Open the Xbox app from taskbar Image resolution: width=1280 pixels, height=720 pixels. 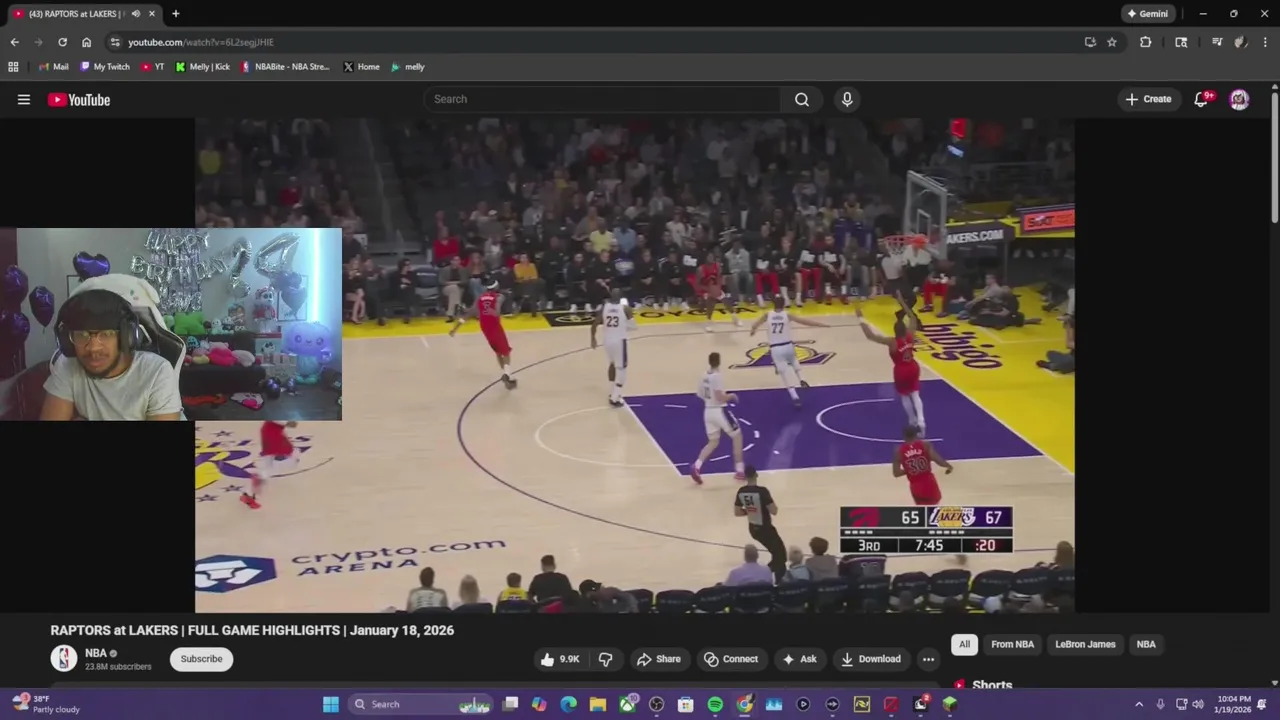[x=627, y=704]
